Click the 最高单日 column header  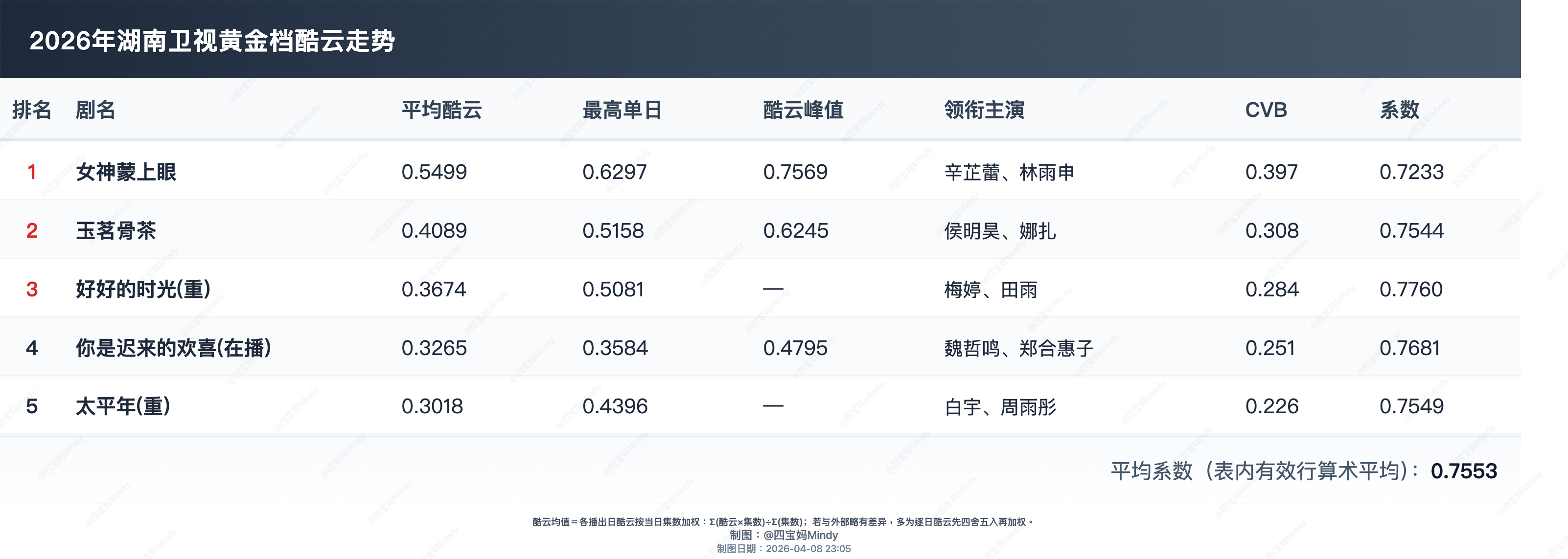pyautogui.click(x=622, y=110)
